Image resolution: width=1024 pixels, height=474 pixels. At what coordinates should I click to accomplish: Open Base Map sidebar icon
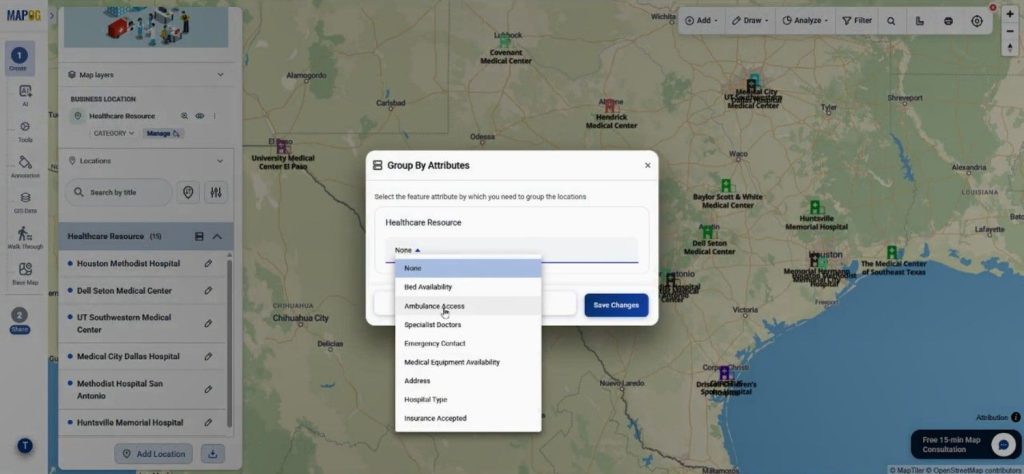point(25,274)
